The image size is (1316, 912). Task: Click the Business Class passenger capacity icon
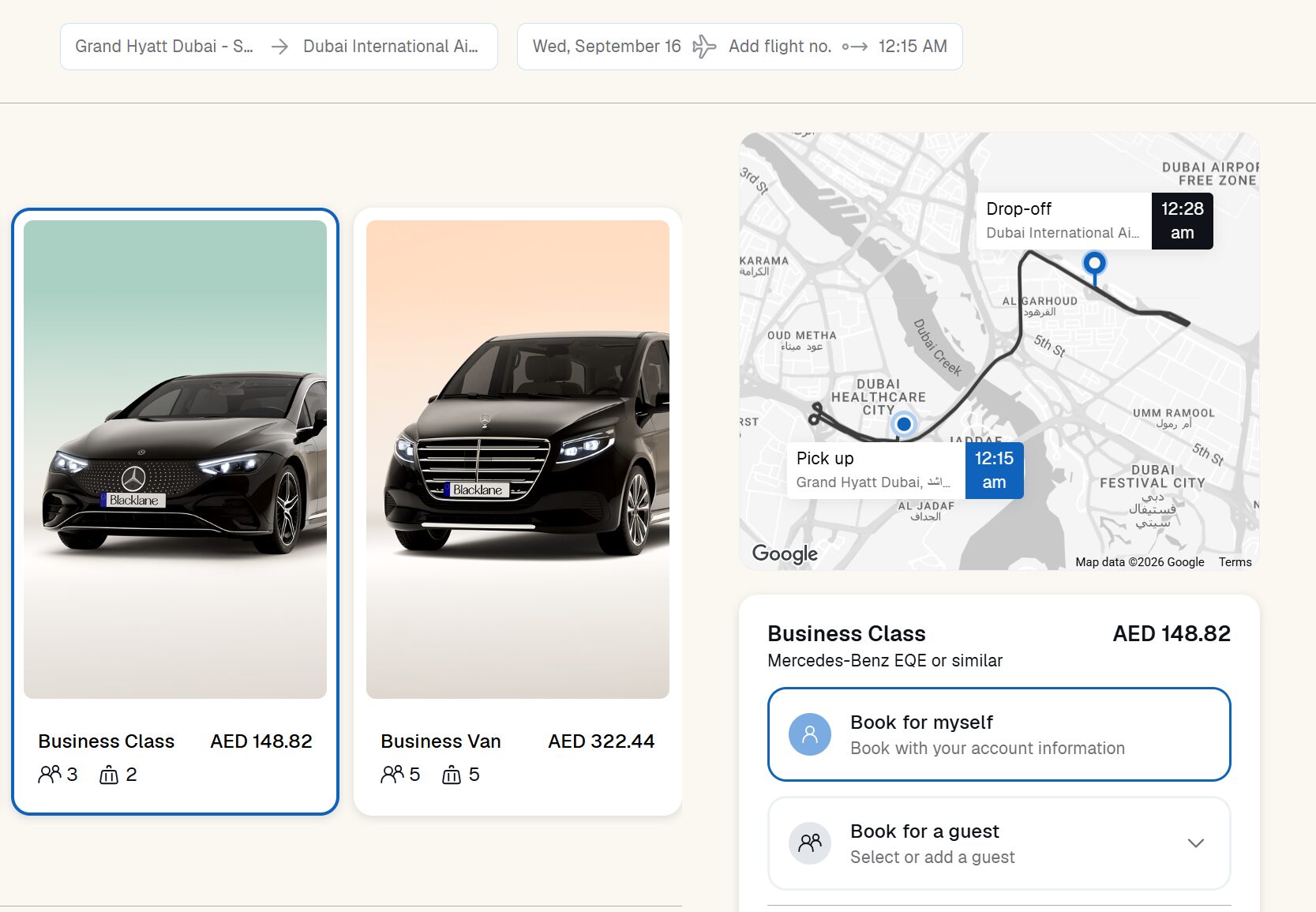[50, 775]
